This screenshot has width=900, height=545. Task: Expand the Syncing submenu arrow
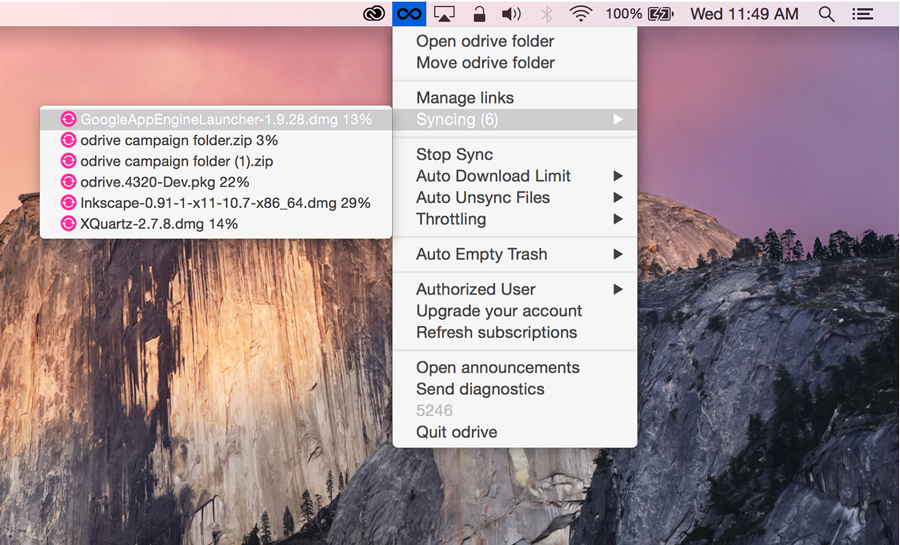coord(618,119)
